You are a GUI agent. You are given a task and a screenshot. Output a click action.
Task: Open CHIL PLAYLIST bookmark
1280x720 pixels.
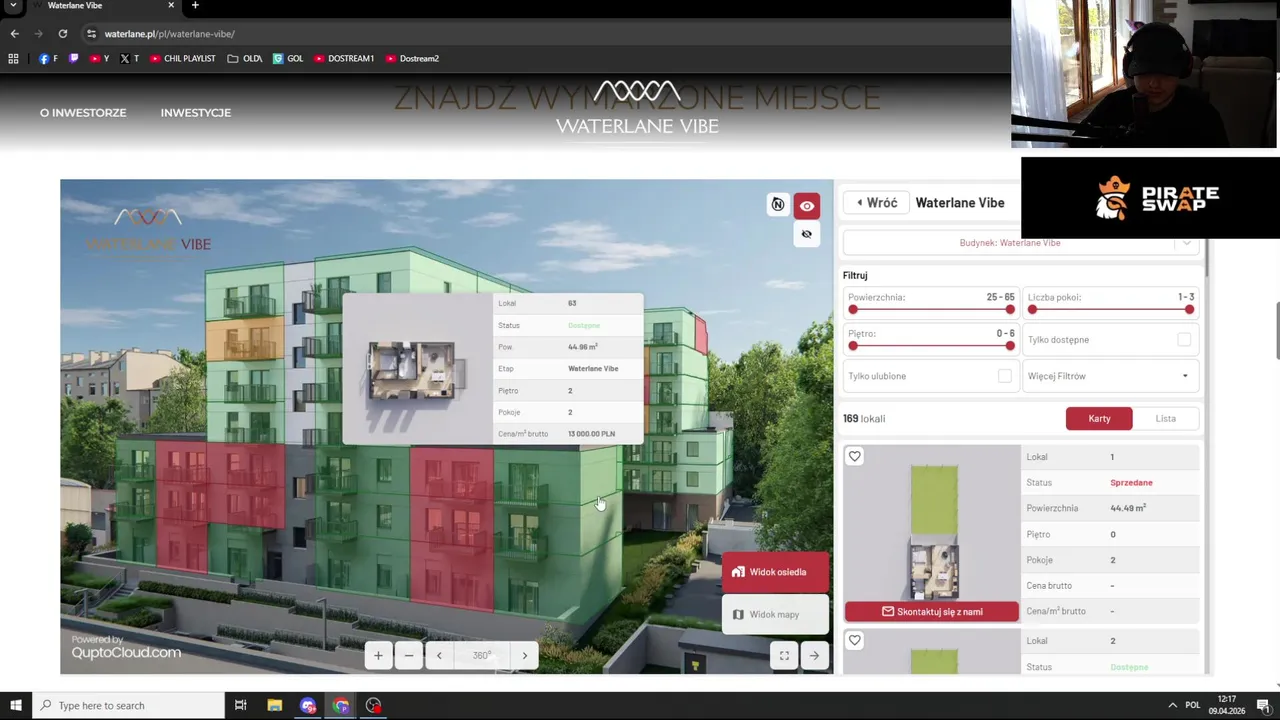click(183, 59)
